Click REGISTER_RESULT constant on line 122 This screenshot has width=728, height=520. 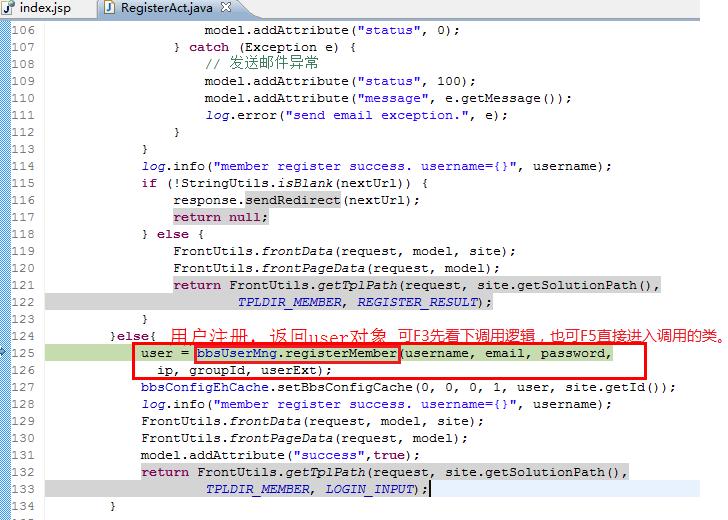click(417, 302)
